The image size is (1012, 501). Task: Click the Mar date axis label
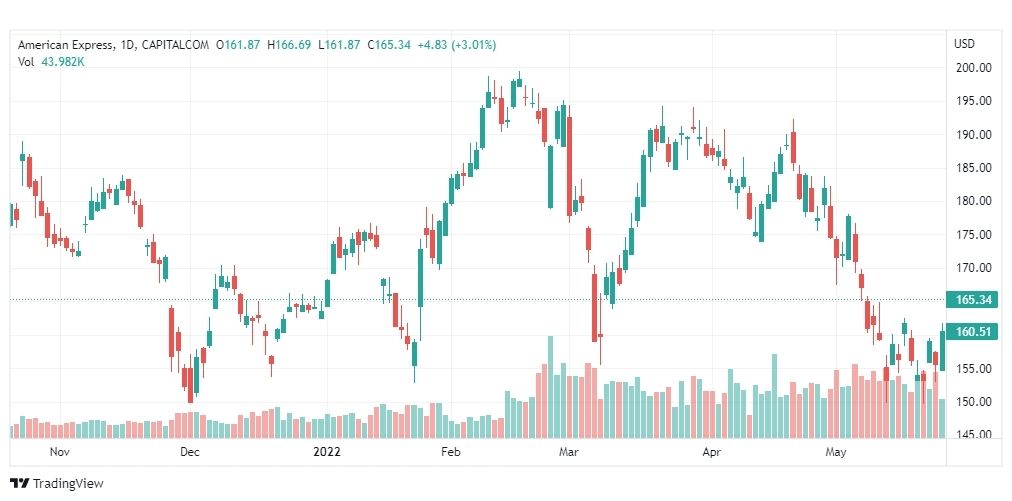[569, 452]
